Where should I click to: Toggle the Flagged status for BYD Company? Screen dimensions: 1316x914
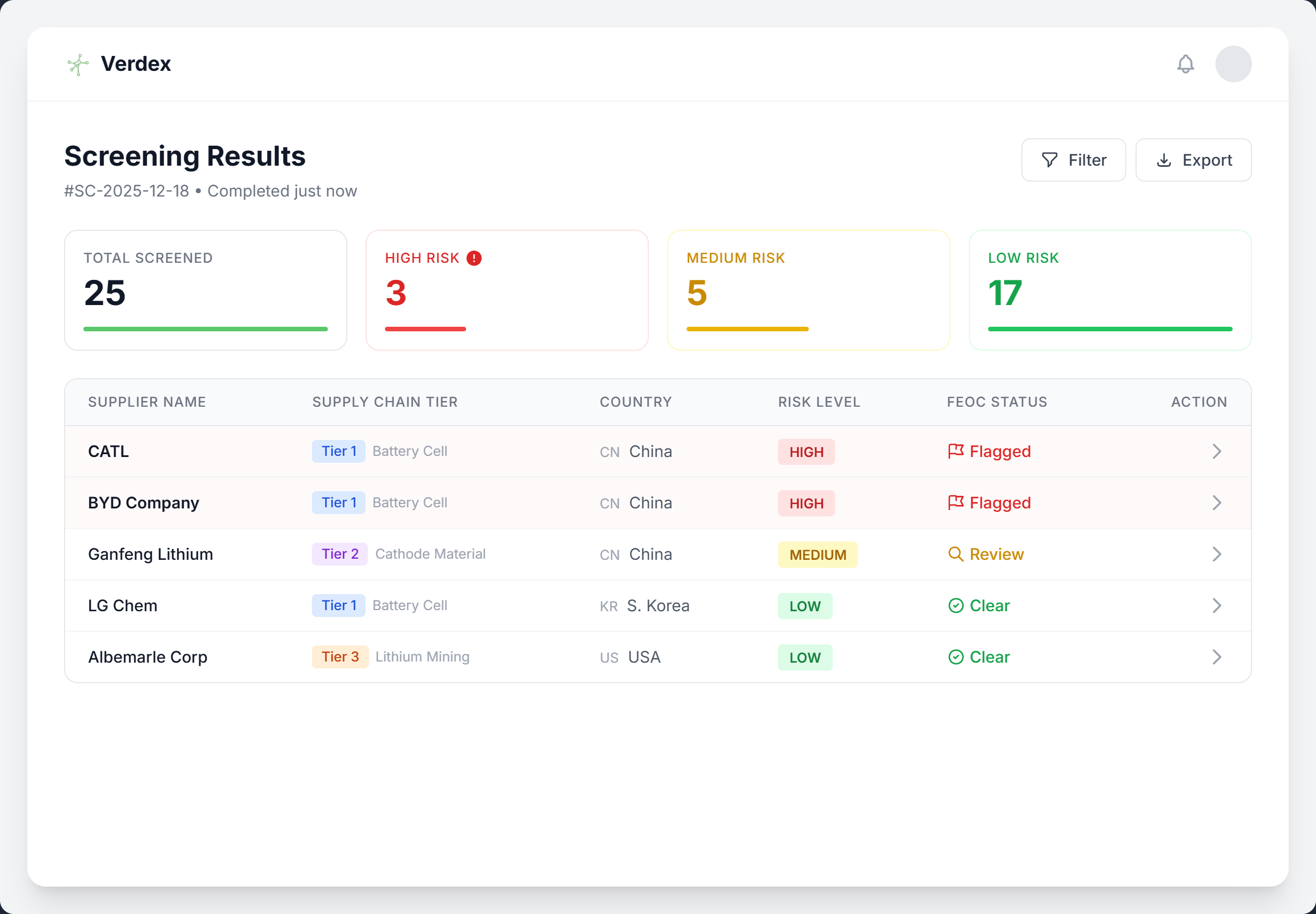989,503
